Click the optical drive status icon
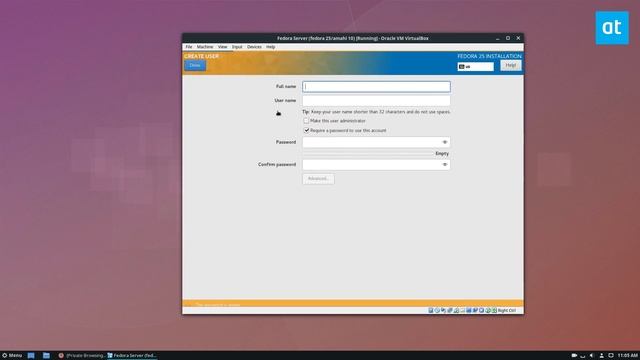 coord(437,311)
